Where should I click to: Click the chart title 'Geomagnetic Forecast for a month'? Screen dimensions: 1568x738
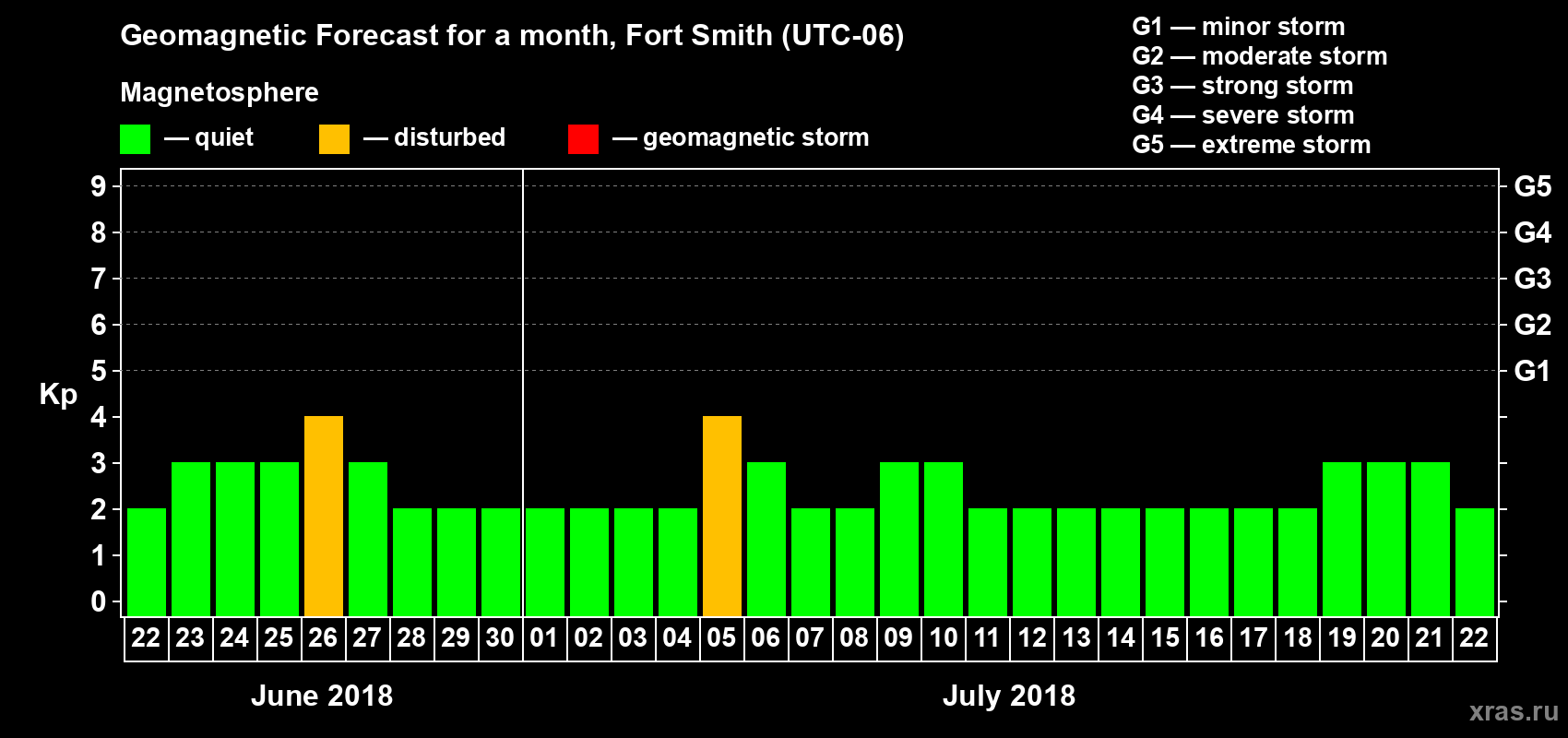[x=368, y=36]
